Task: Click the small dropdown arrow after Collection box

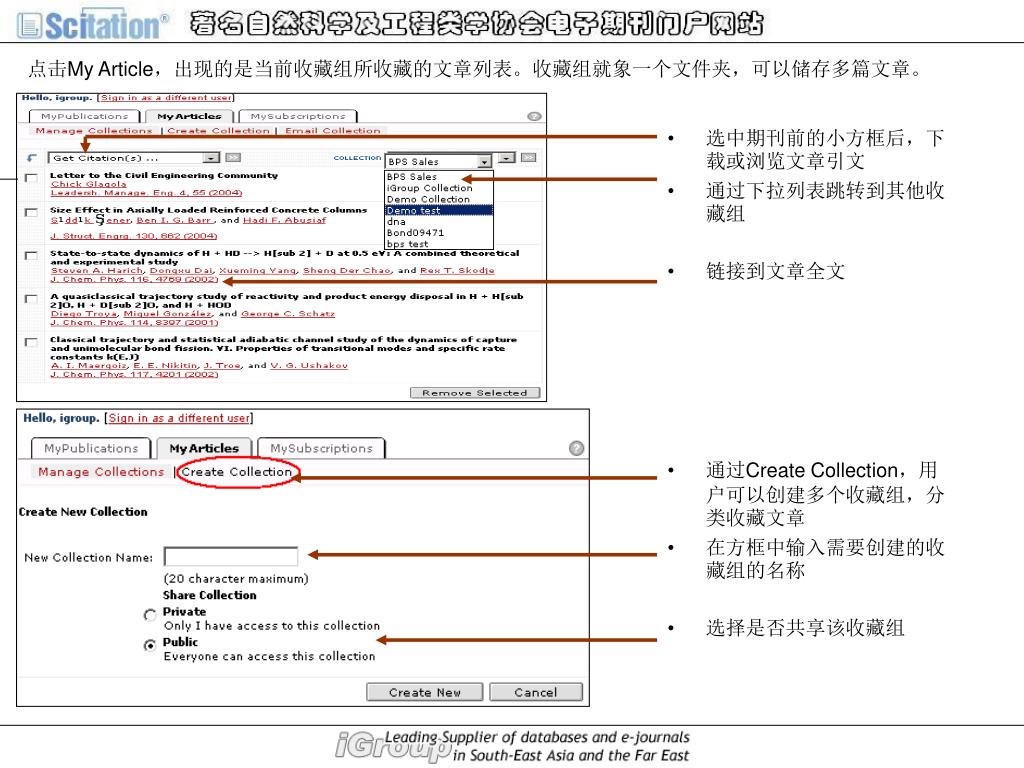Action: click(x=506, y=157)
